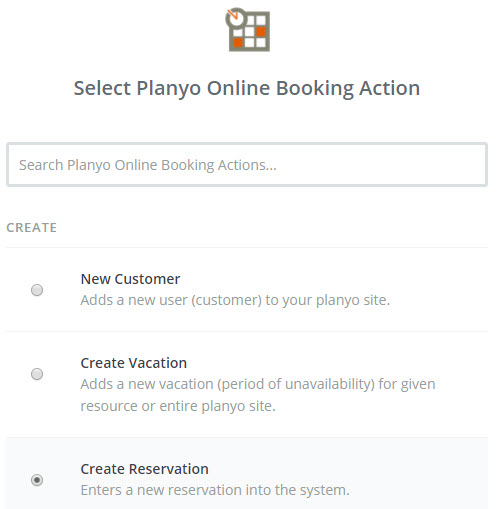Click 'Adds a new user (customer)' description text

tap(171, 300)
